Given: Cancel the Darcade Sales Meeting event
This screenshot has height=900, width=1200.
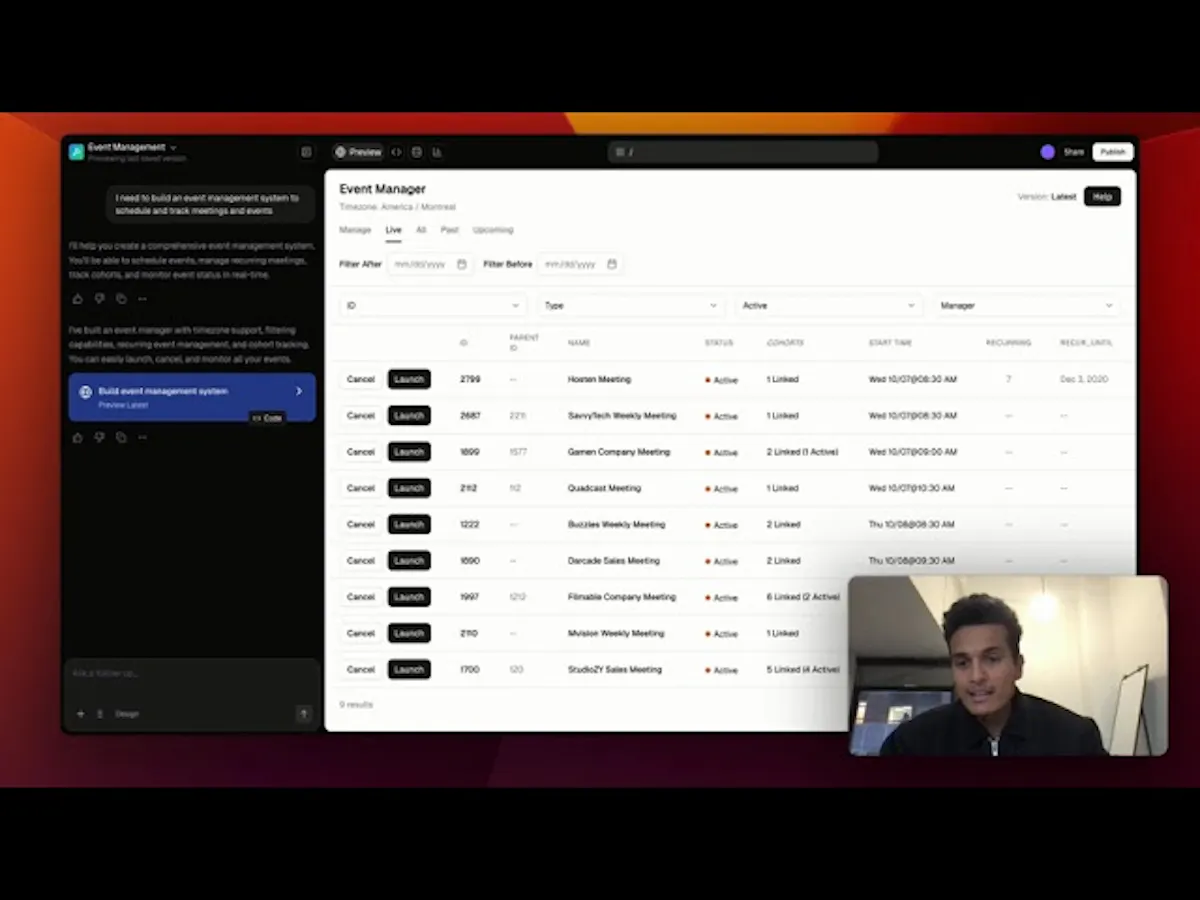Looking at the screenshot, I should (361, 561).
